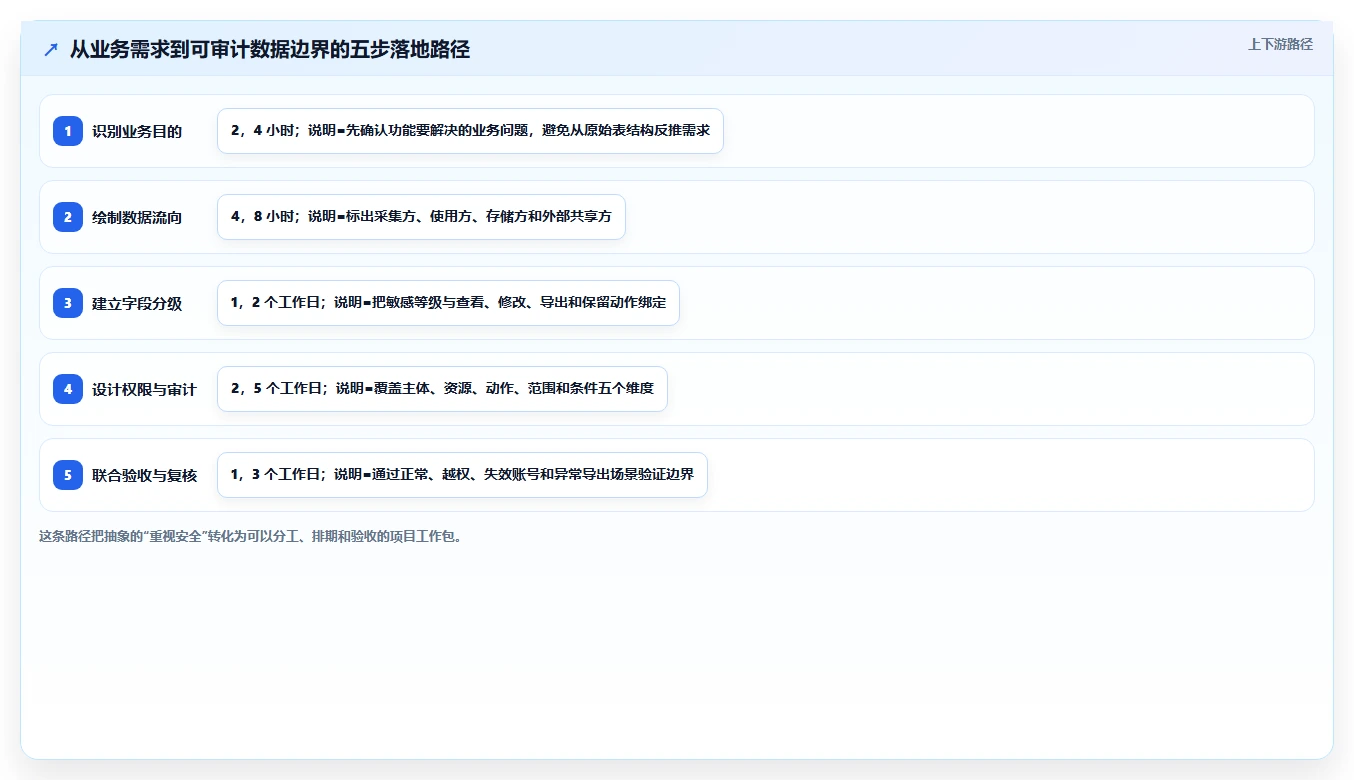Select step number badge 3
Viewport: 1354px width, 780px height.
click(x=68, y=303)
